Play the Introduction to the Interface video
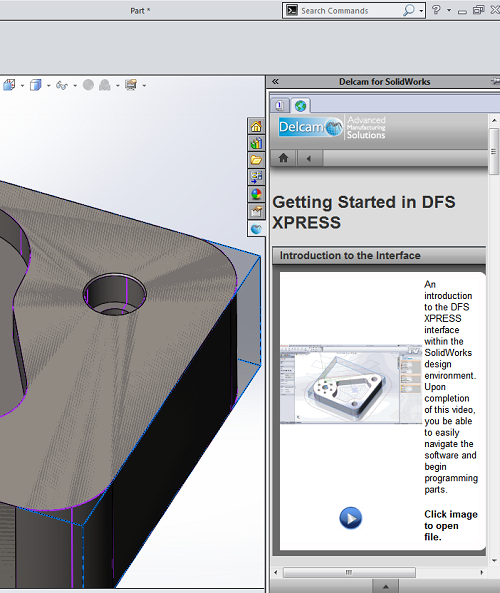 click(x=351, y=518)
